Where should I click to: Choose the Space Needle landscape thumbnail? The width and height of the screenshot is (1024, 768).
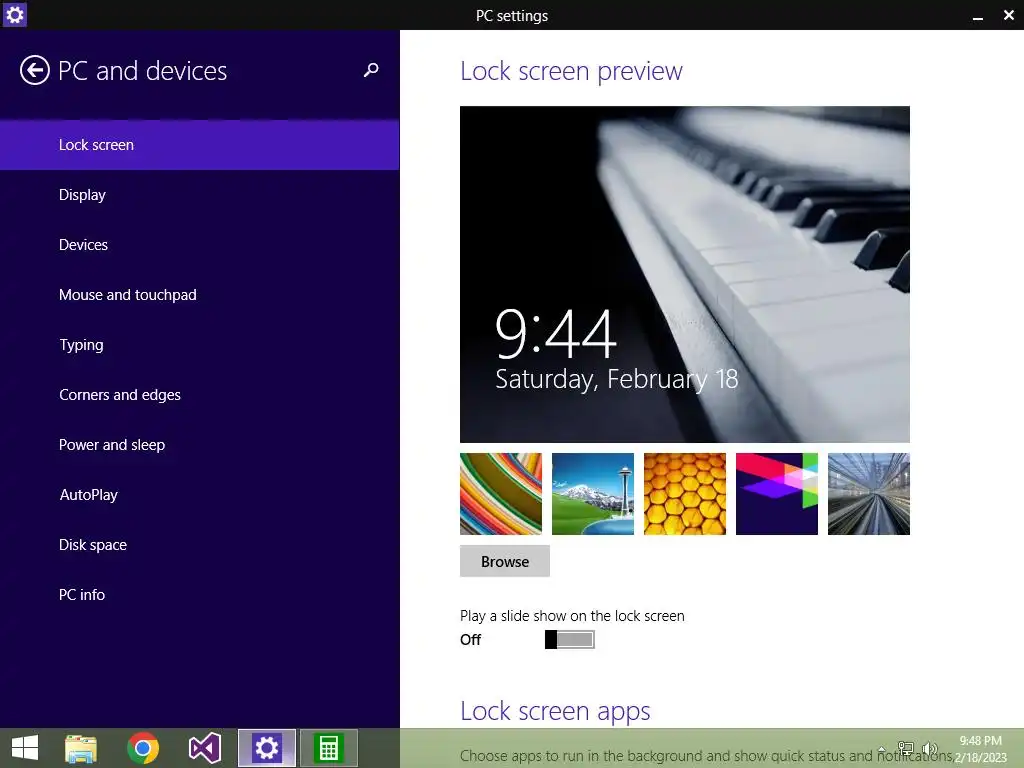pyautogui.click(x=593, y=494)
